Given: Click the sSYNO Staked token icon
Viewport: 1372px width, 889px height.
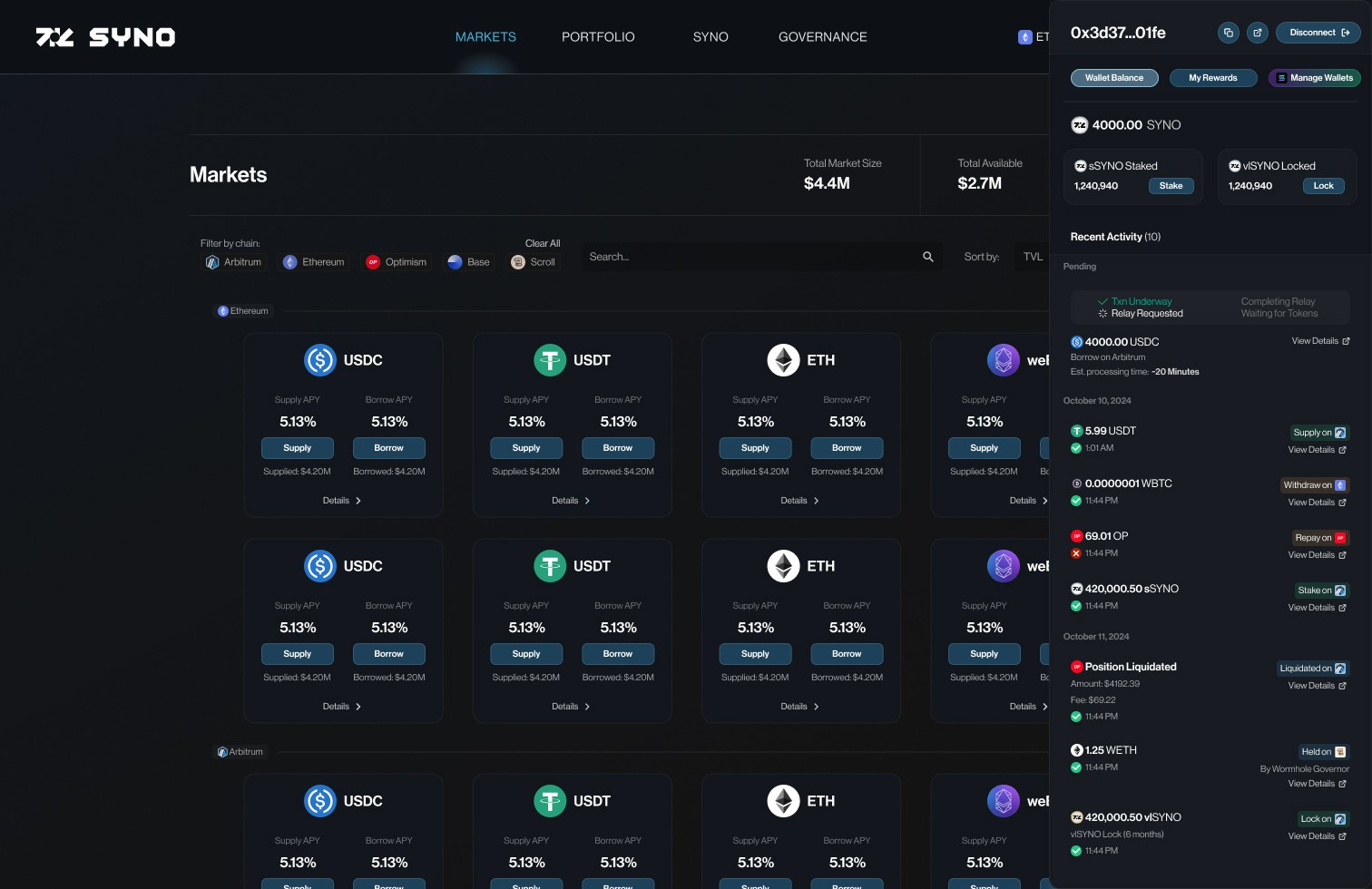Looking at the screenshot, I should [1080, 166].
